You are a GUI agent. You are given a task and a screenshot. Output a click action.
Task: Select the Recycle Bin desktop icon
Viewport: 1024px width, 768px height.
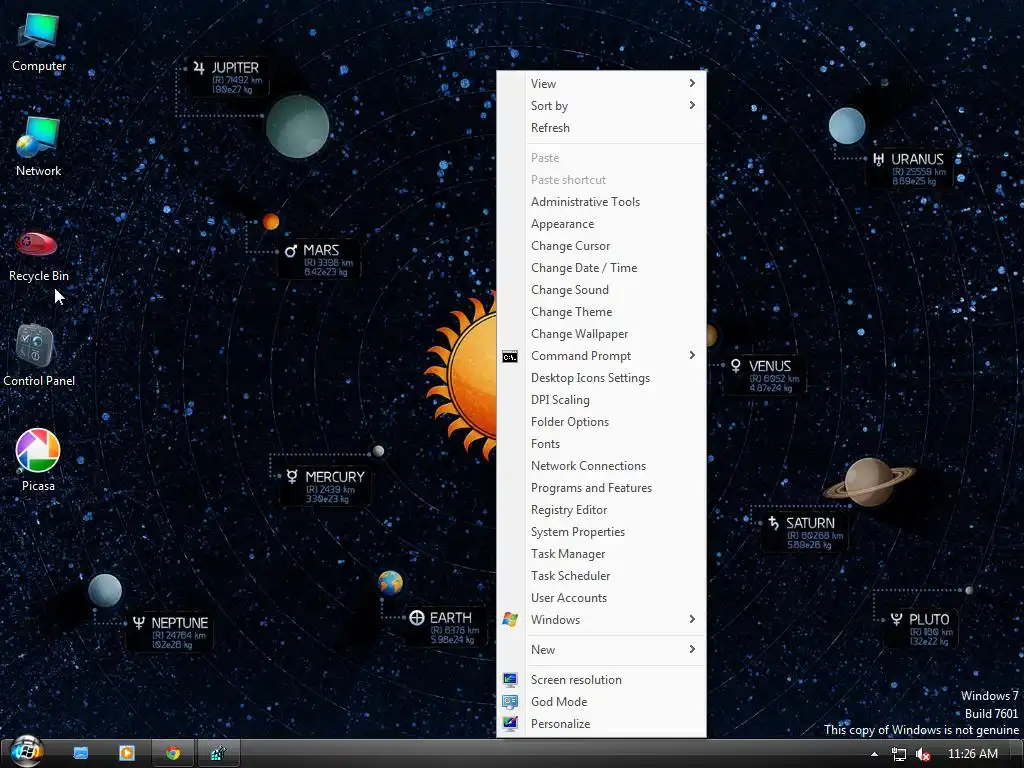(39, 255)
